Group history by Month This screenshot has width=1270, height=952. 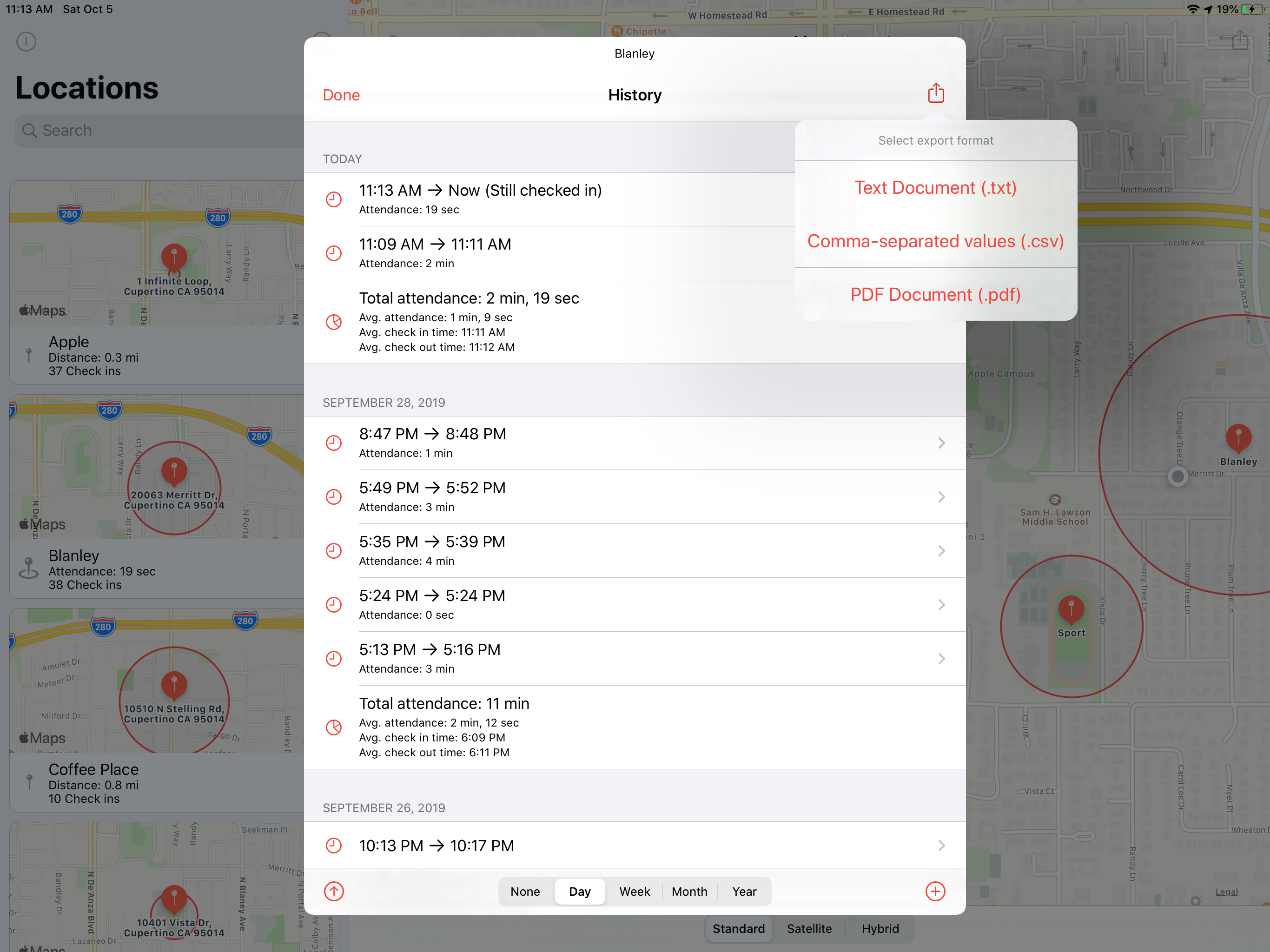click(x=689, y=891)
